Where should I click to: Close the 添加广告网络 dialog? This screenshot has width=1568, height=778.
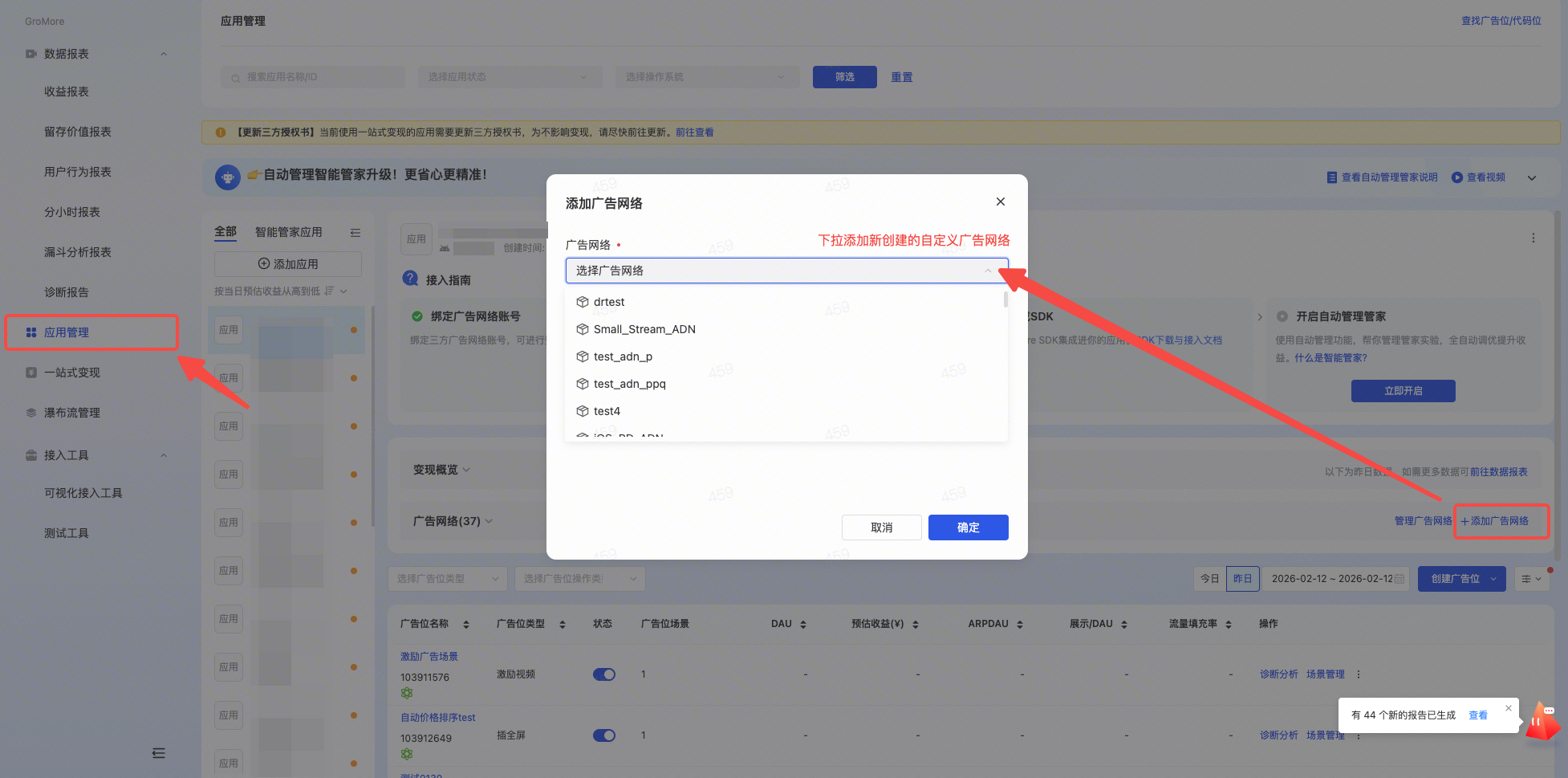tap(1000, 202)
